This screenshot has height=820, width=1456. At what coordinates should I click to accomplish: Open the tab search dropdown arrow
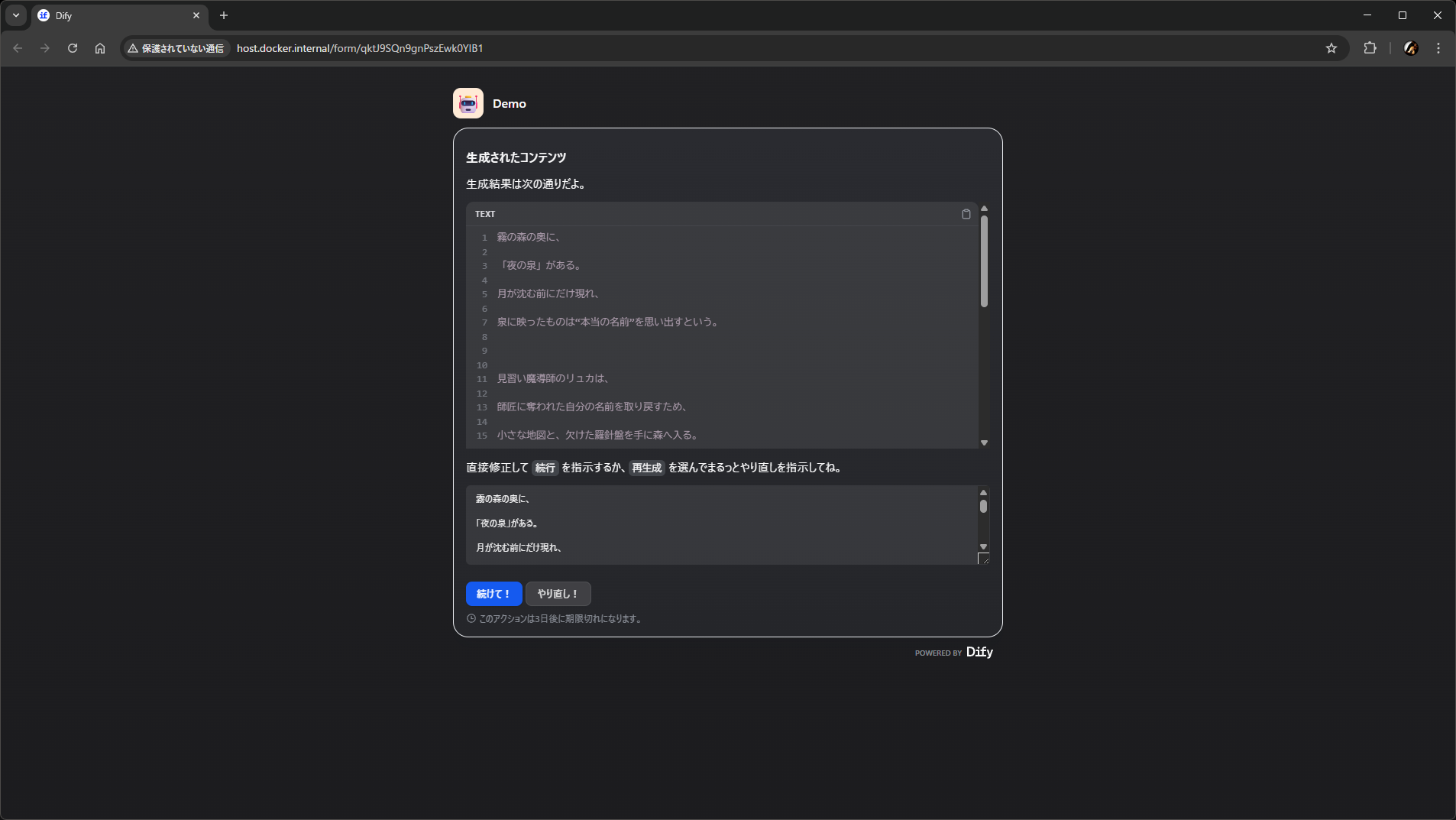pos(16,15)
